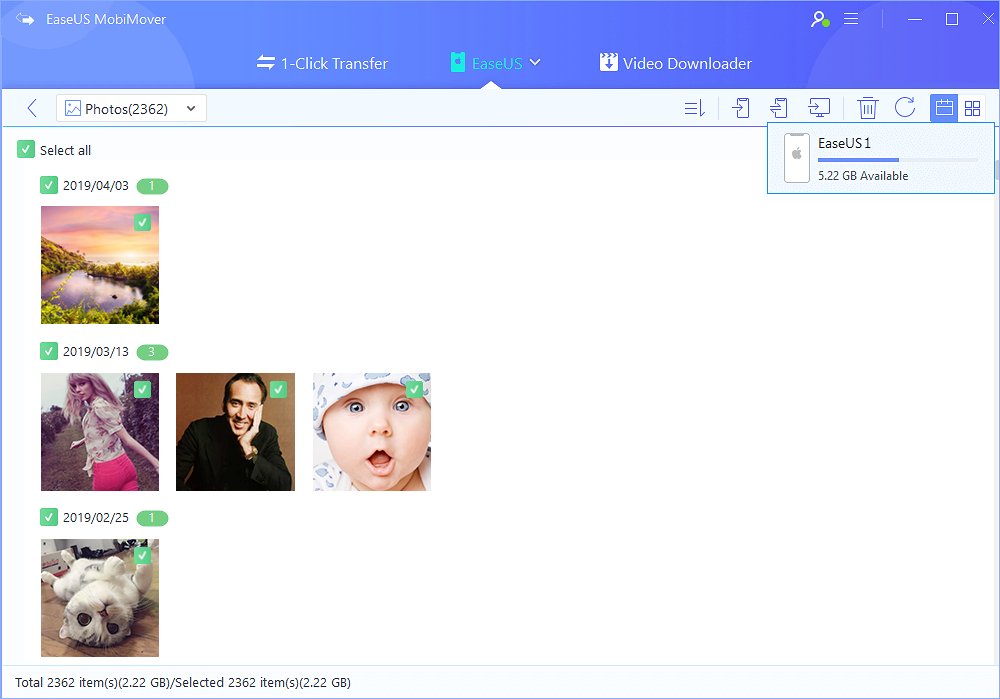The height and width of the screenshot is (699, 1000).
Task: Click the Total 2362 item(s) status text
Action: (182, 682)
